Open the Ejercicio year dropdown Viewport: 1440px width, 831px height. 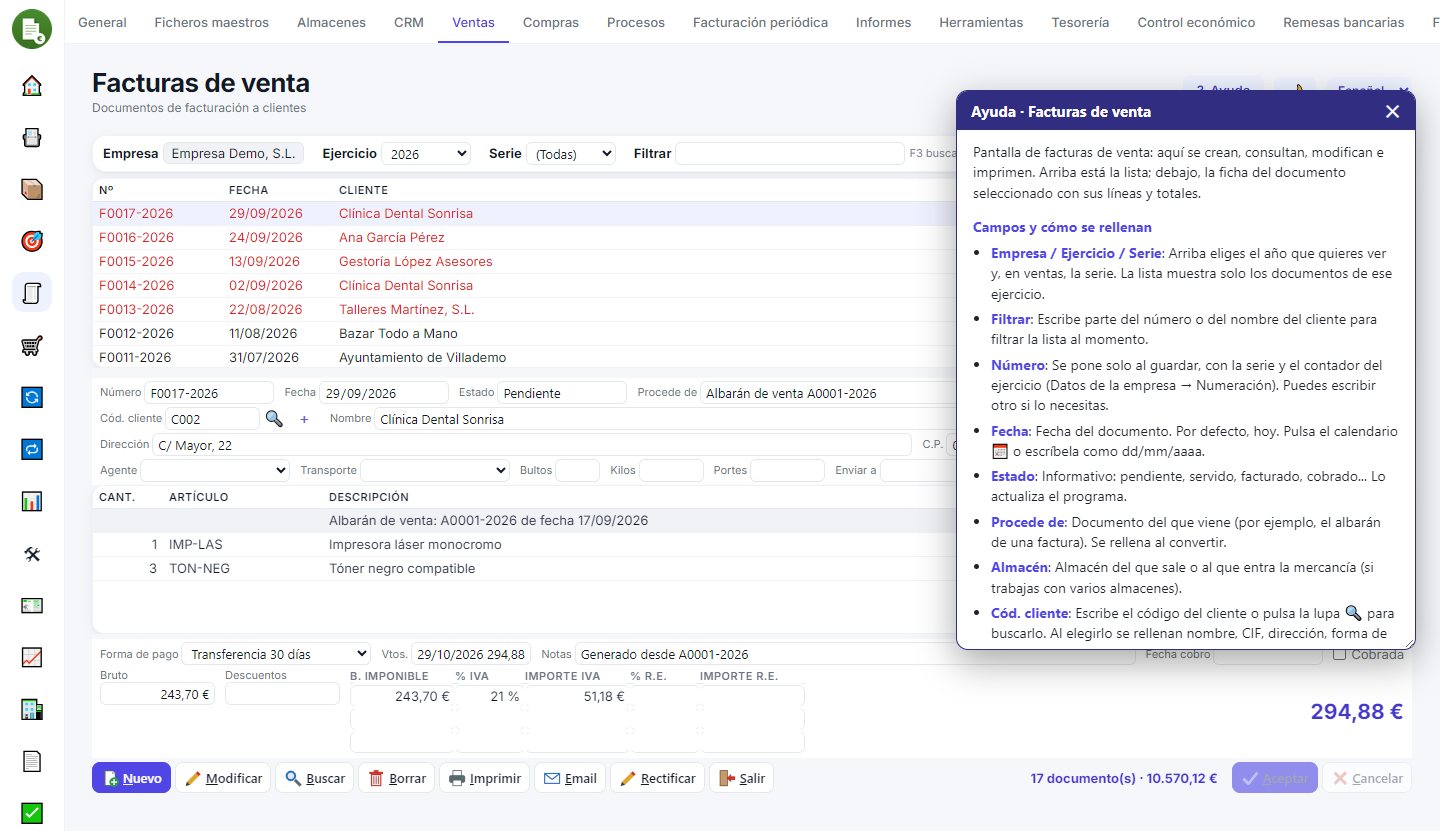[x=426, y=154]
